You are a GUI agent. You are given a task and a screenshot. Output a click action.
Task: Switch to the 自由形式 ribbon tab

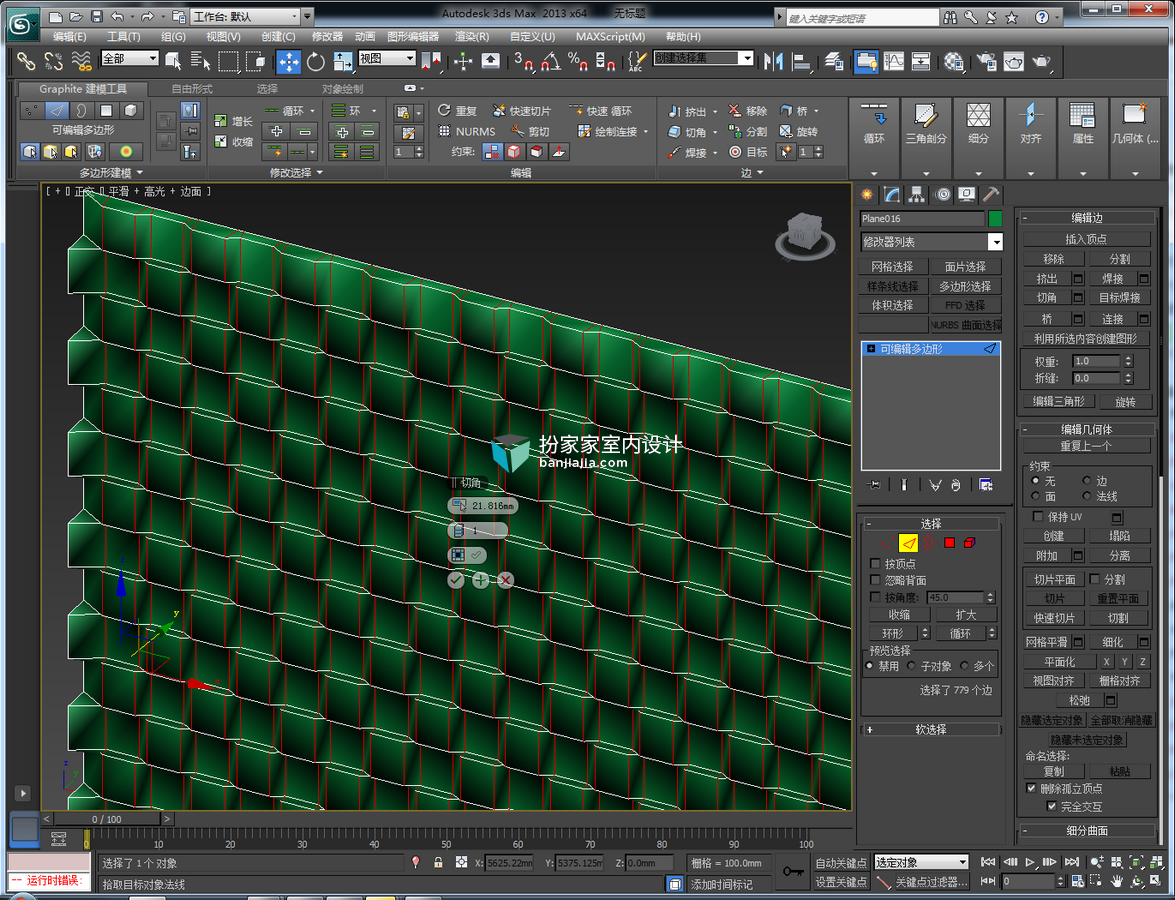pyautogui.click(x=191, y=88)
